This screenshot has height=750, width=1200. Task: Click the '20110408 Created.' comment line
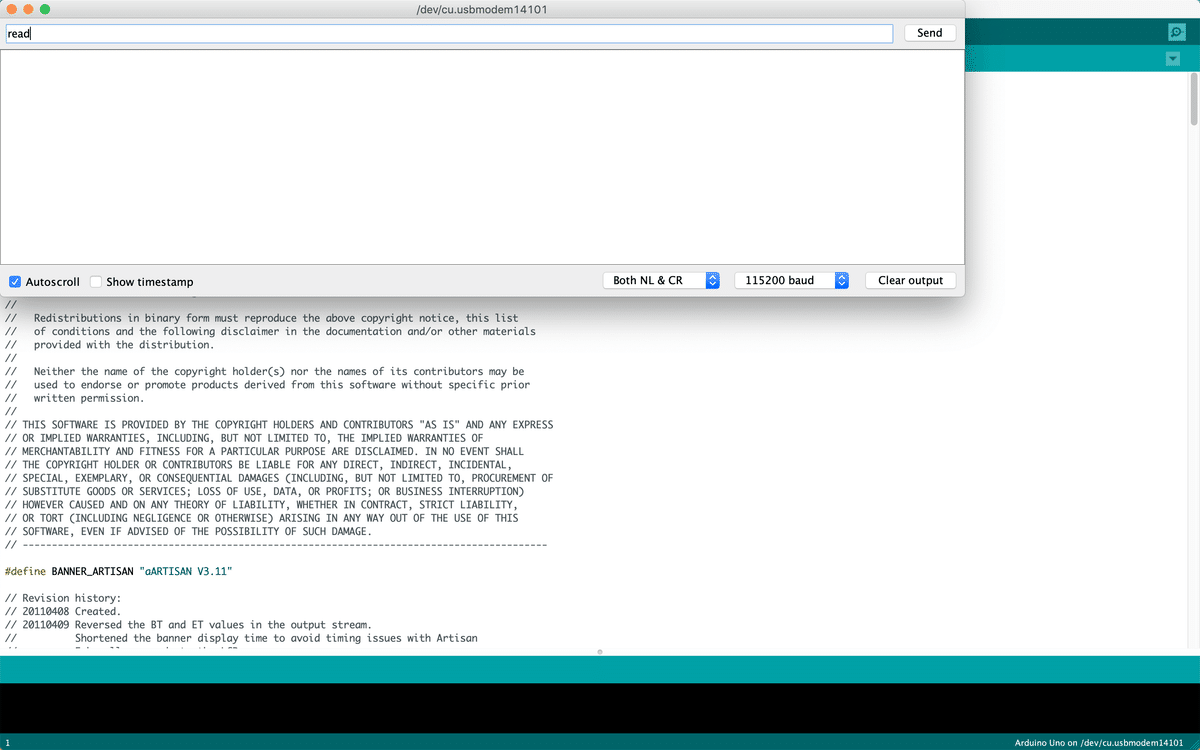coord(63,611)
